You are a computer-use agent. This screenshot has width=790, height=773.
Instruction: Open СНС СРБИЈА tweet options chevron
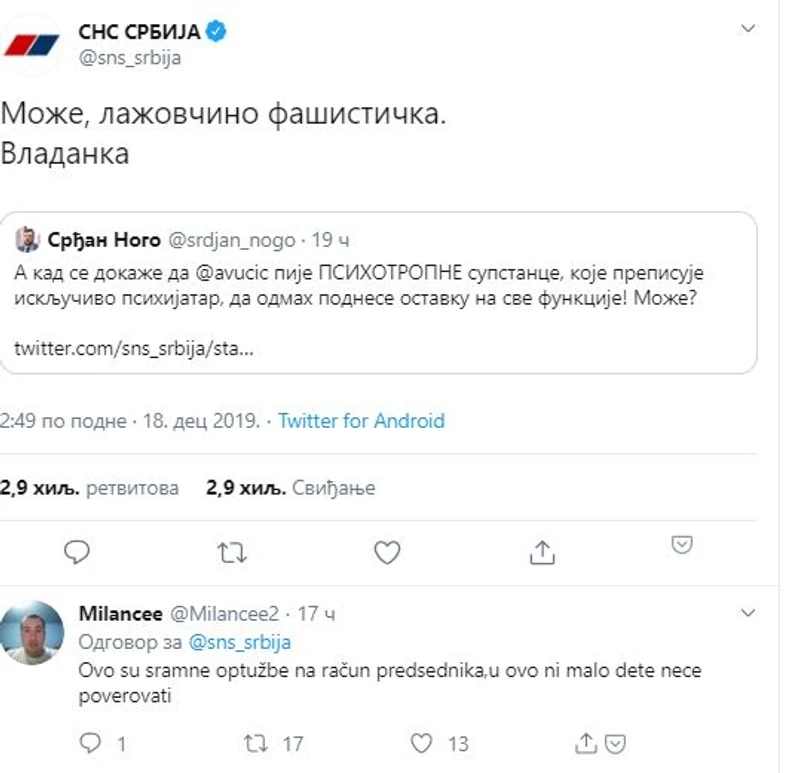[x=752, y=26]
